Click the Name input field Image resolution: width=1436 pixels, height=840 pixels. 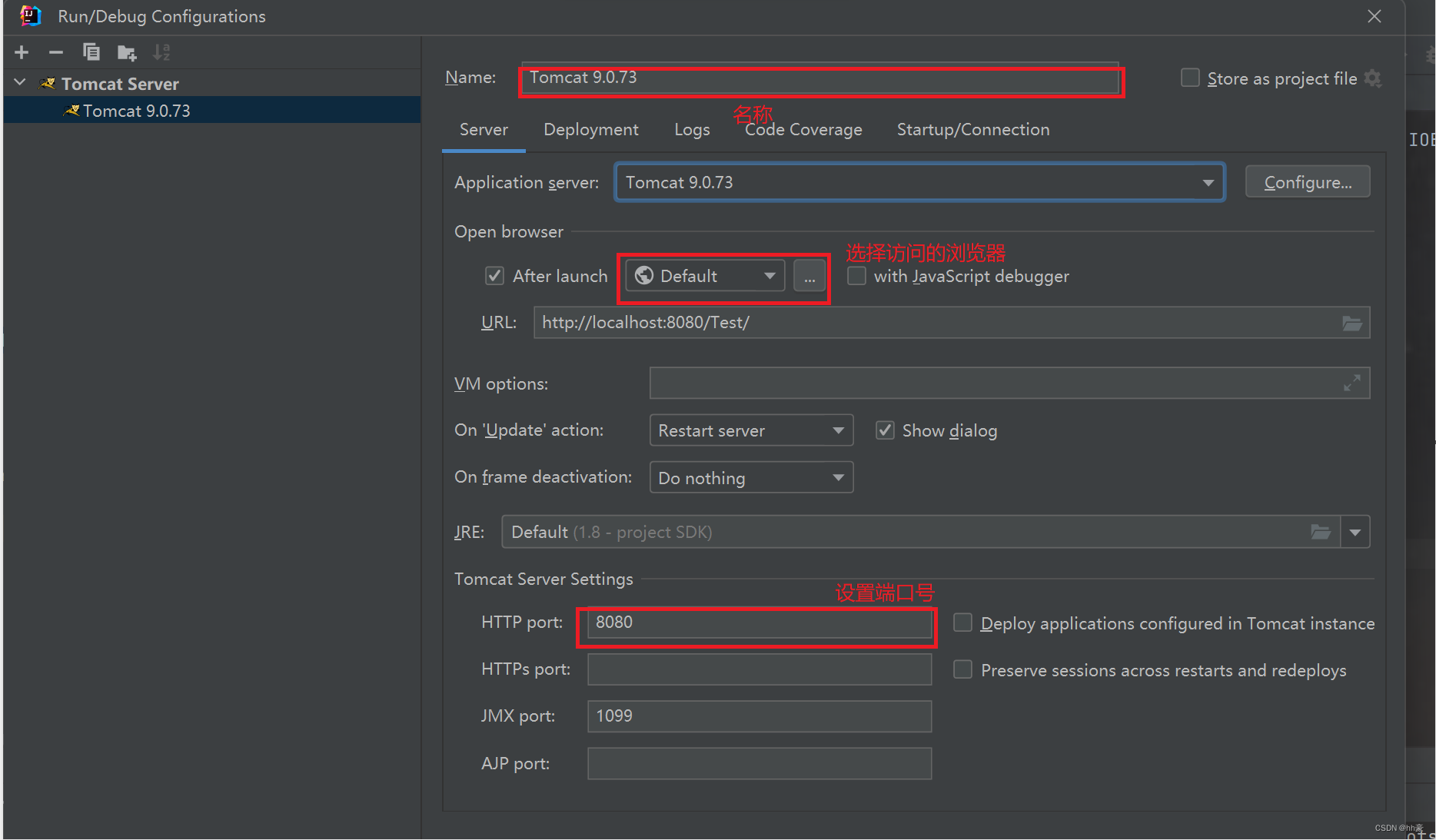point(820,78)
